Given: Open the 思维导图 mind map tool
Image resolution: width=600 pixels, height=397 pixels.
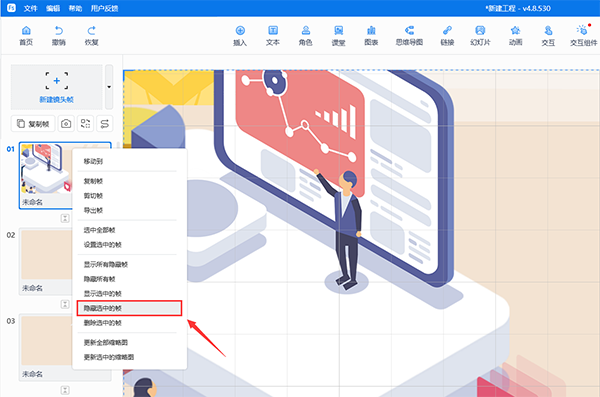Looking at the screenshot, I should (409, 36).
